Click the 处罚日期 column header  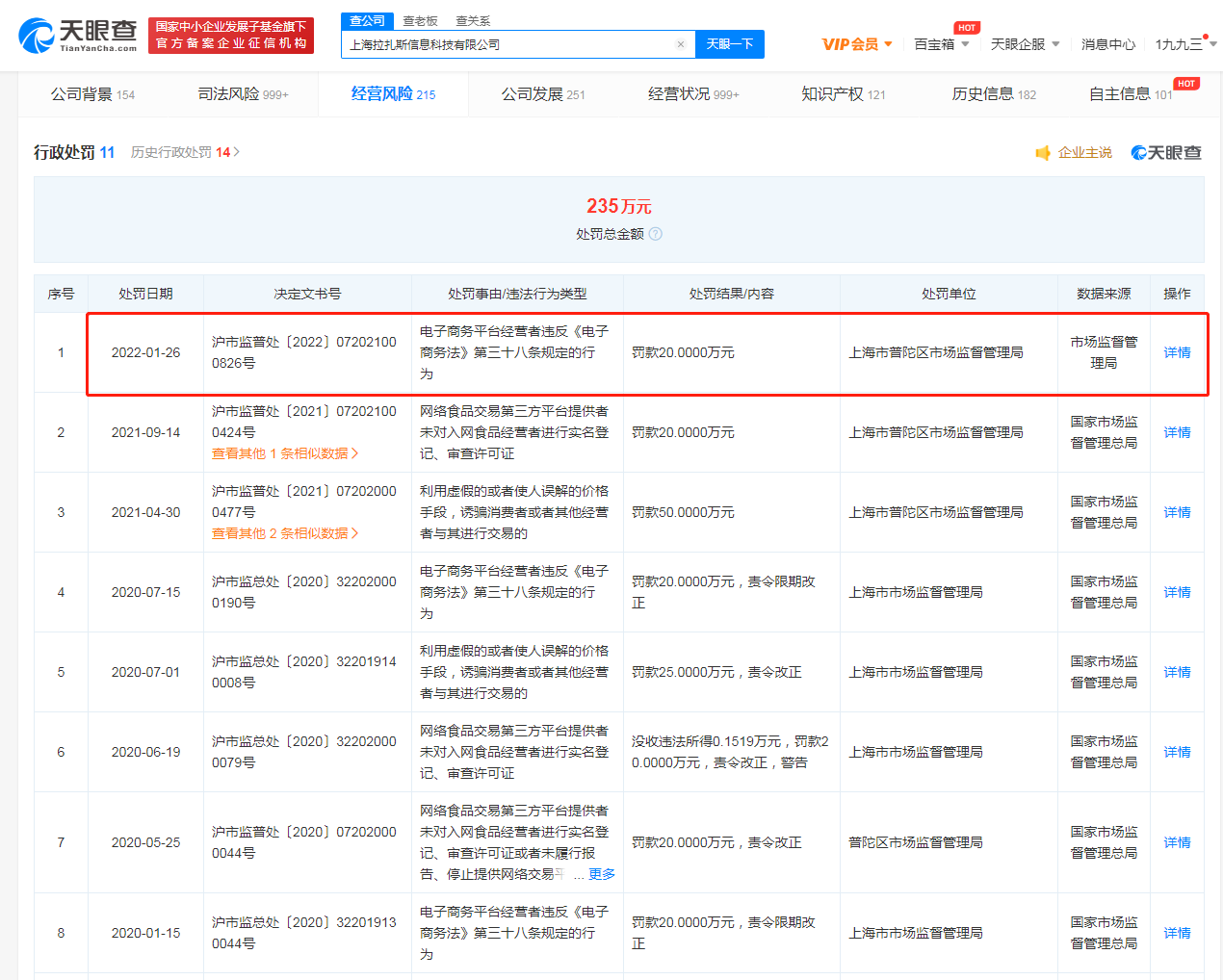click(145, 294)
